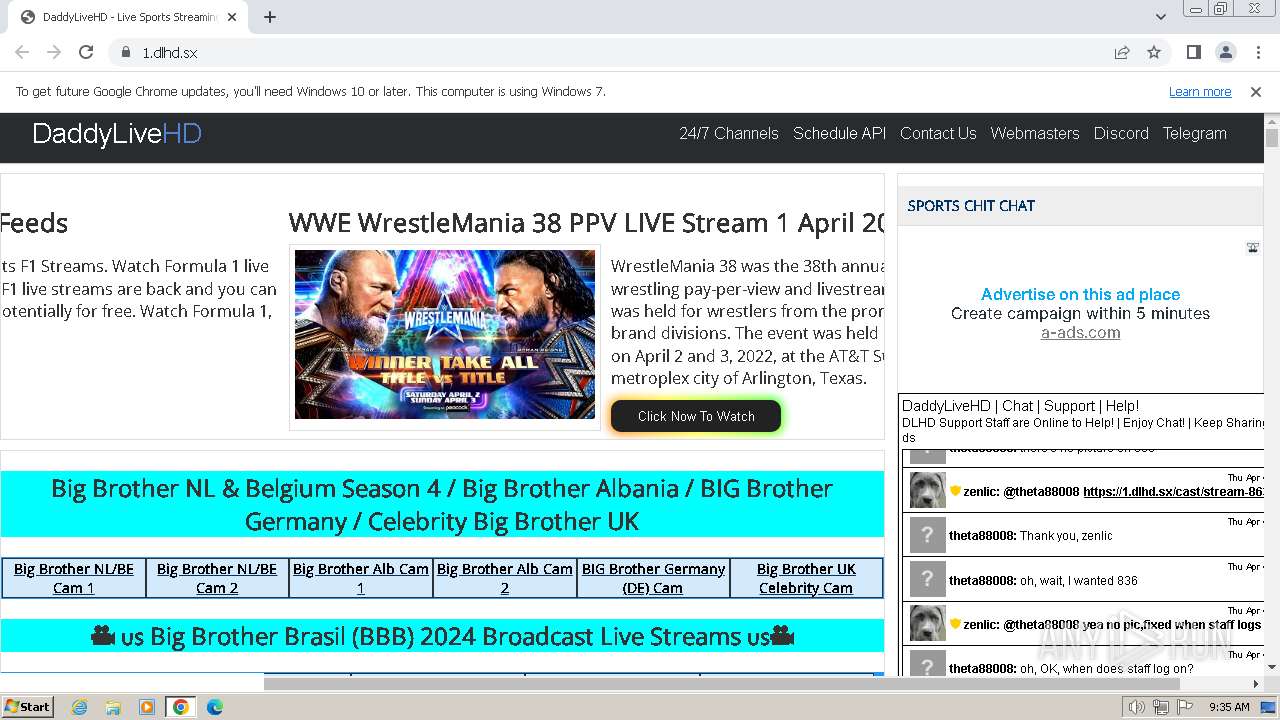Click the network tray icon

[x=1160, y=707]
